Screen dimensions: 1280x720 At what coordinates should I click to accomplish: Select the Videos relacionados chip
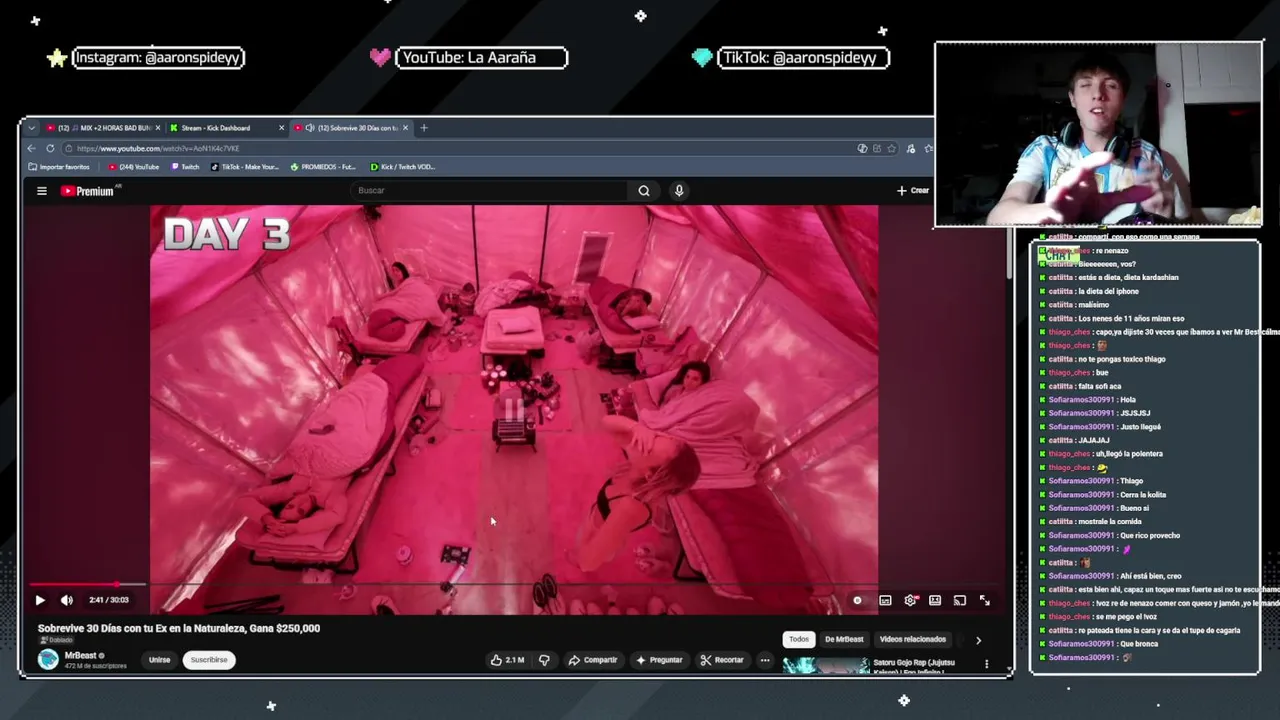(x=912, y=639)
